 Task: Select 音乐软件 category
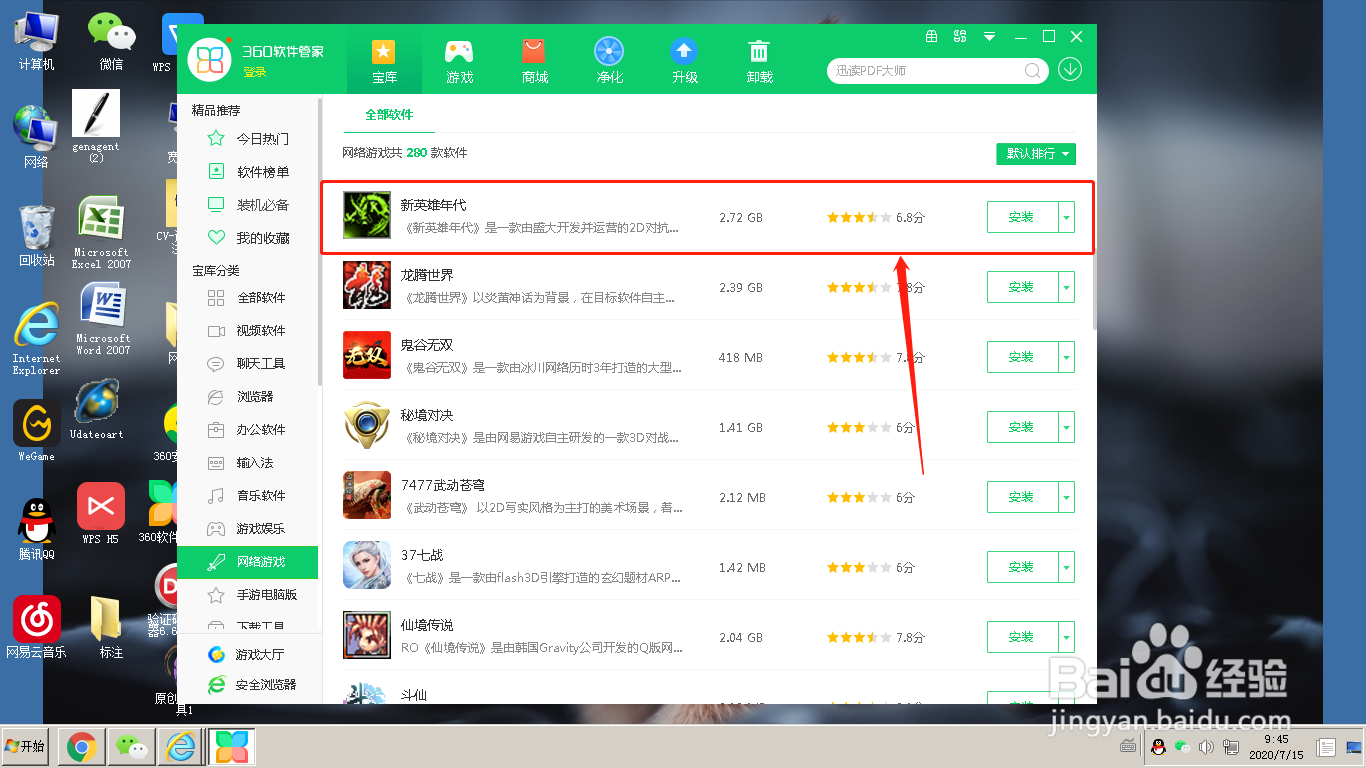pyautogui.click(x=248, y=496)
